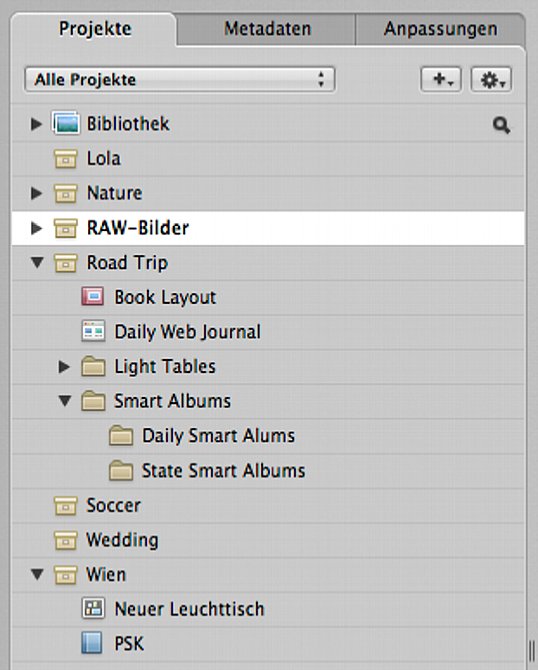Click the Bibliothek library icon
Screen dimensions: 538x670
click(66, 123)
